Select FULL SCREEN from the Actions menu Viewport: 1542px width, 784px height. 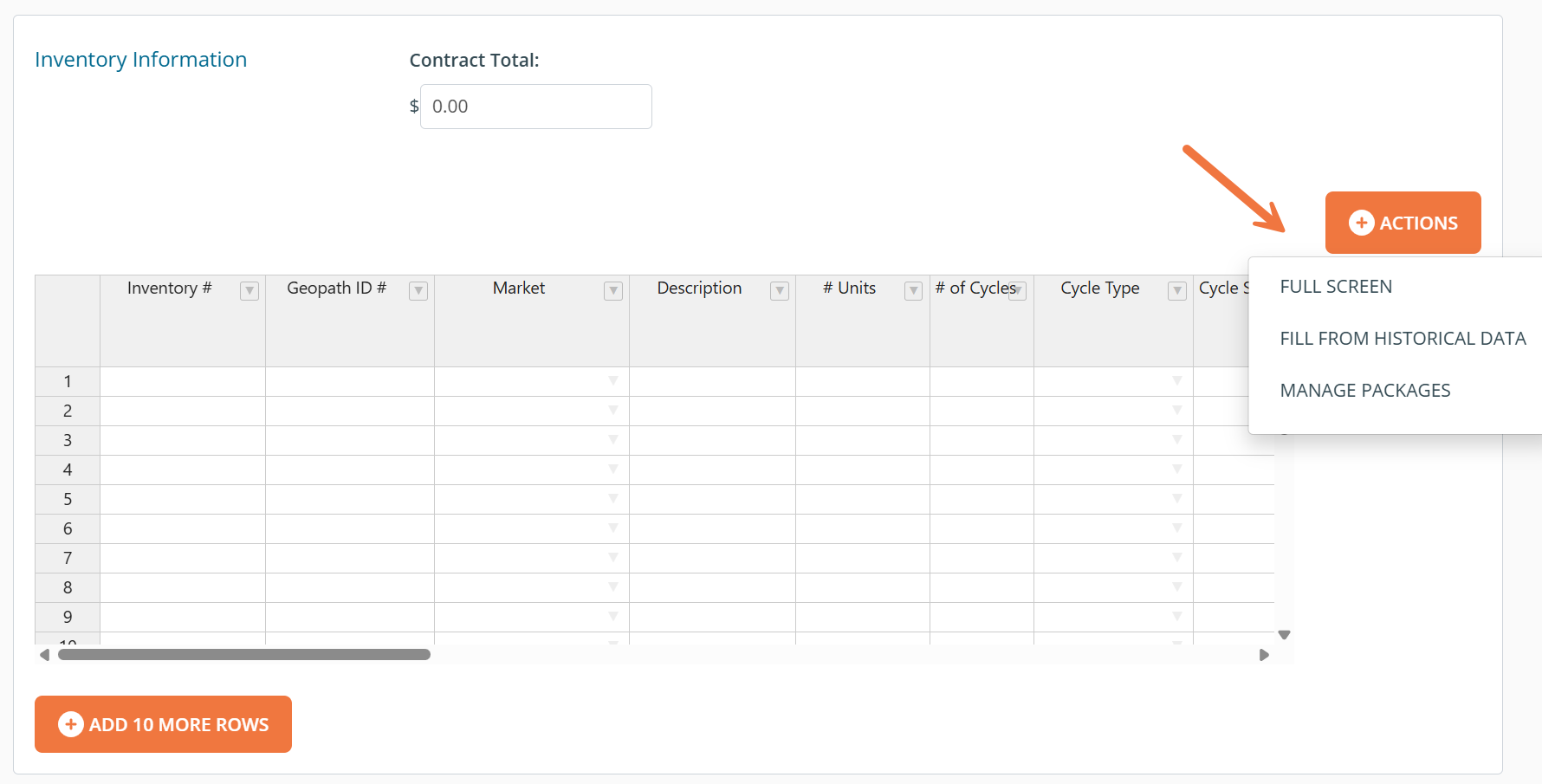(x=1336, y=287)
